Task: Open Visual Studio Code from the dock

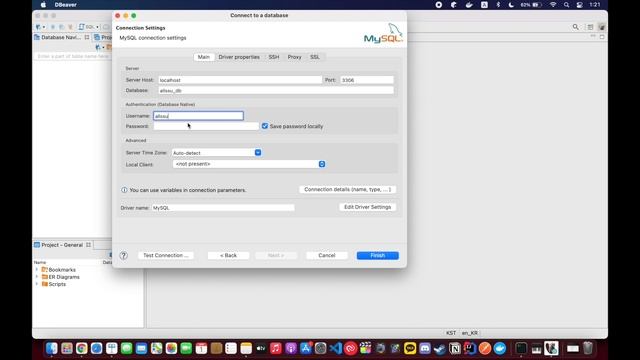Action: [336, 348]
